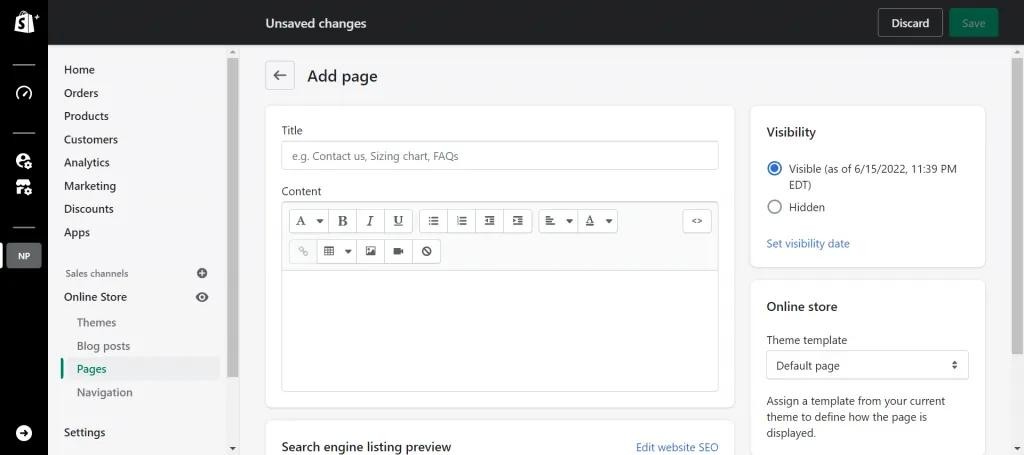The image size is (1024, 455).
Task: Open Marketing in the sidebar
Action: pyautogui.click(x=89, y=186)
